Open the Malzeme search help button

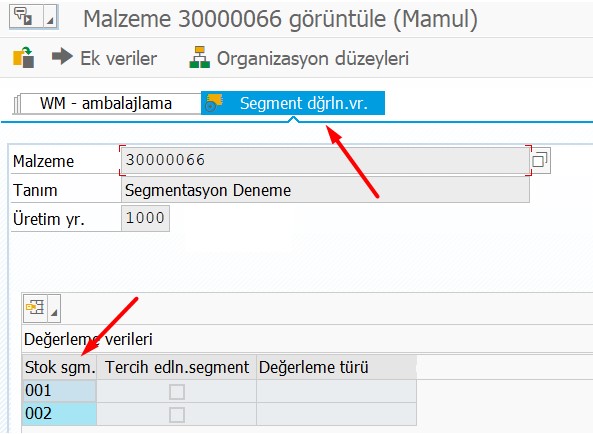pos(540,161)
